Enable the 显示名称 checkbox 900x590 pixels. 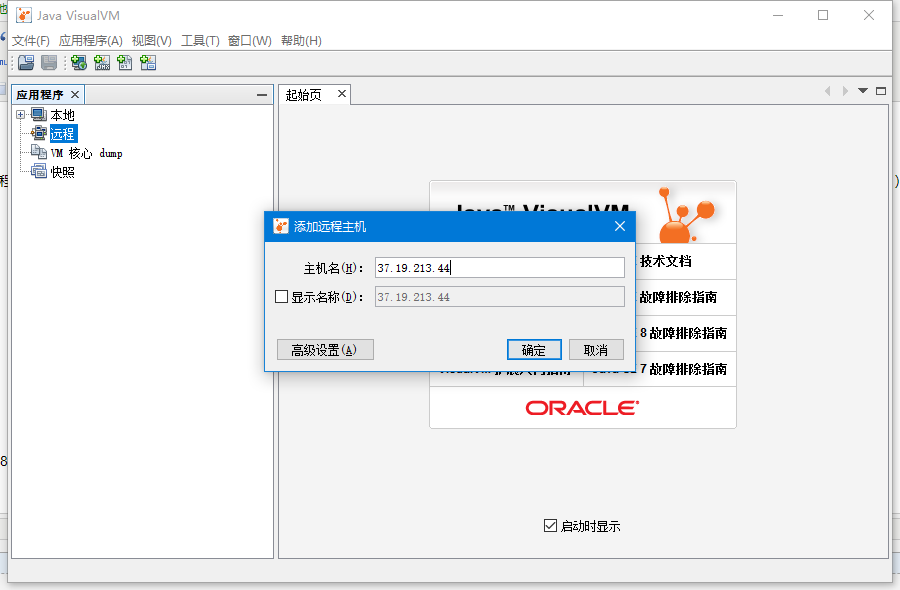[x=281, y=297]
